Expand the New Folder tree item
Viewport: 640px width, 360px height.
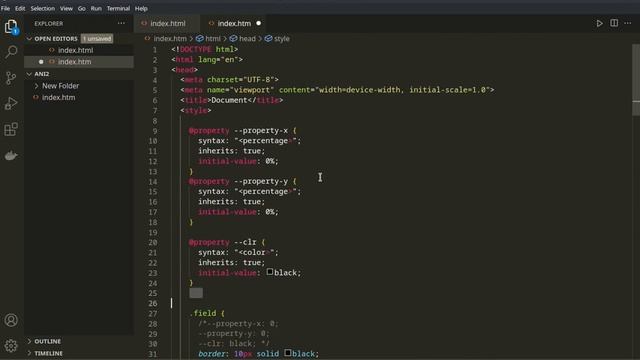36,86
